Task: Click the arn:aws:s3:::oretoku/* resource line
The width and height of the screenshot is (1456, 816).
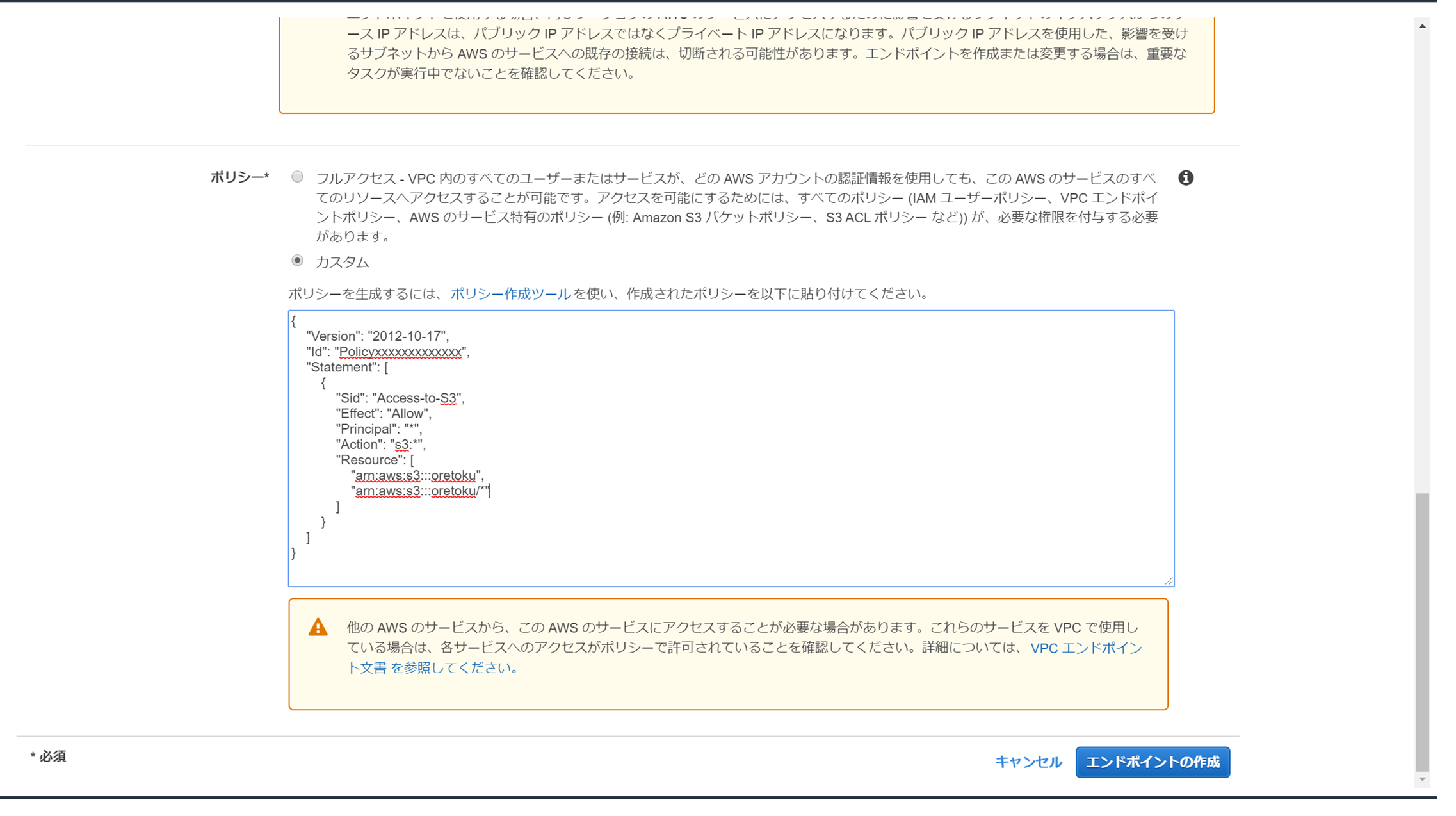Action: (420, 491)
